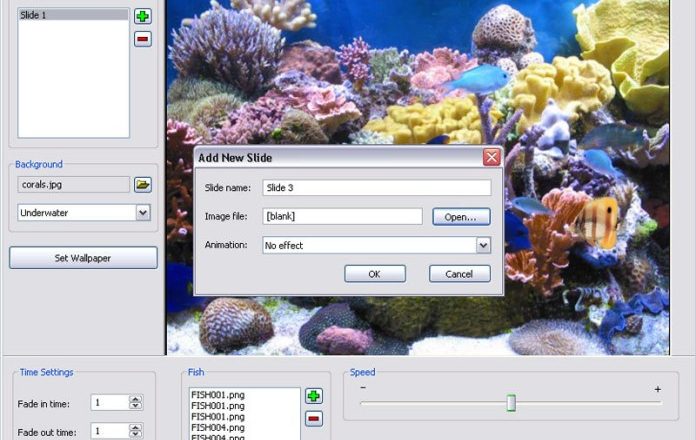Viewport: 696px width, 440px height.
Task: Add a fish with the green plus icon
Action: tap(314, 397)
